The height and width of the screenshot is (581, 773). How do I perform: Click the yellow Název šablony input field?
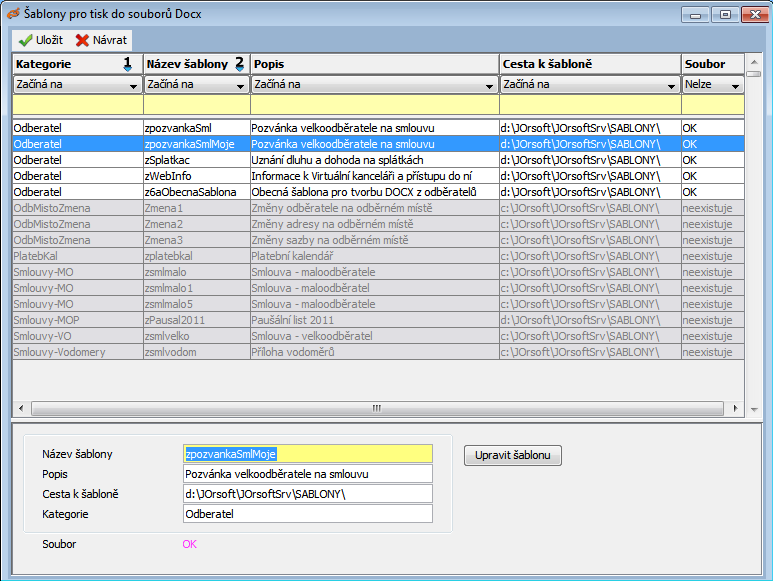[x=307, y=454]
